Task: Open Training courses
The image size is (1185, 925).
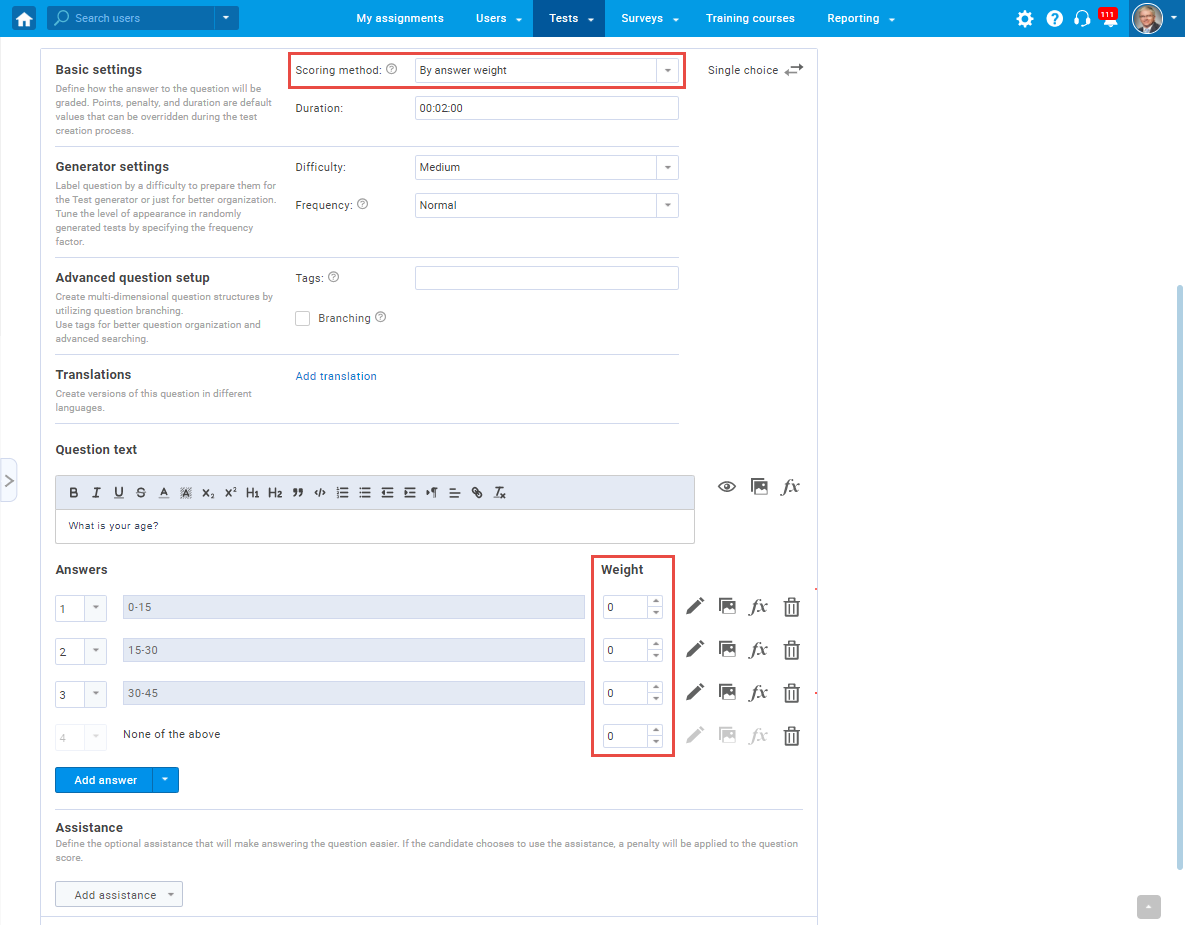Action: [x=750, y=18]
